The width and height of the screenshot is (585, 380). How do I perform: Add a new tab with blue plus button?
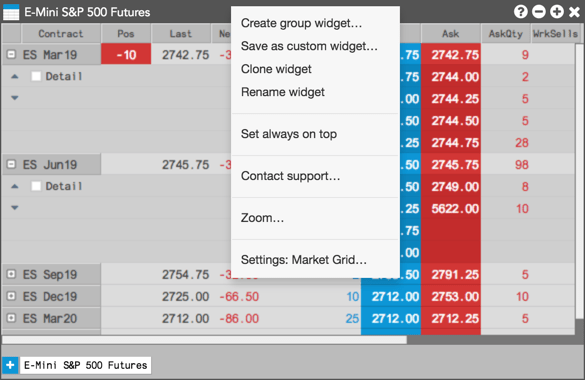click(10, 365)
